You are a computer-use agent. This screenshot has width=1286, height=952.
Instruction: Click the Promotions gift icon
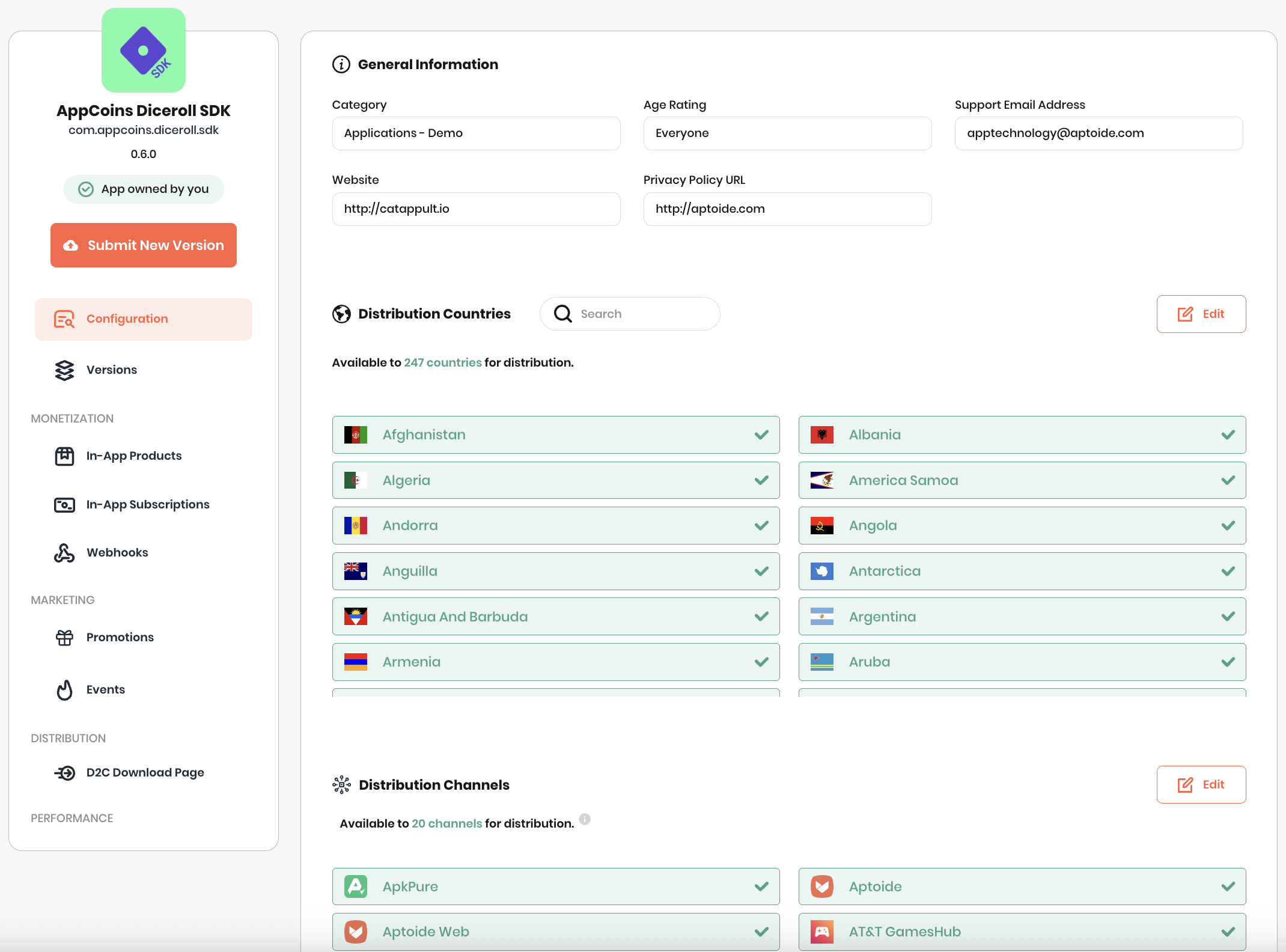64,638
